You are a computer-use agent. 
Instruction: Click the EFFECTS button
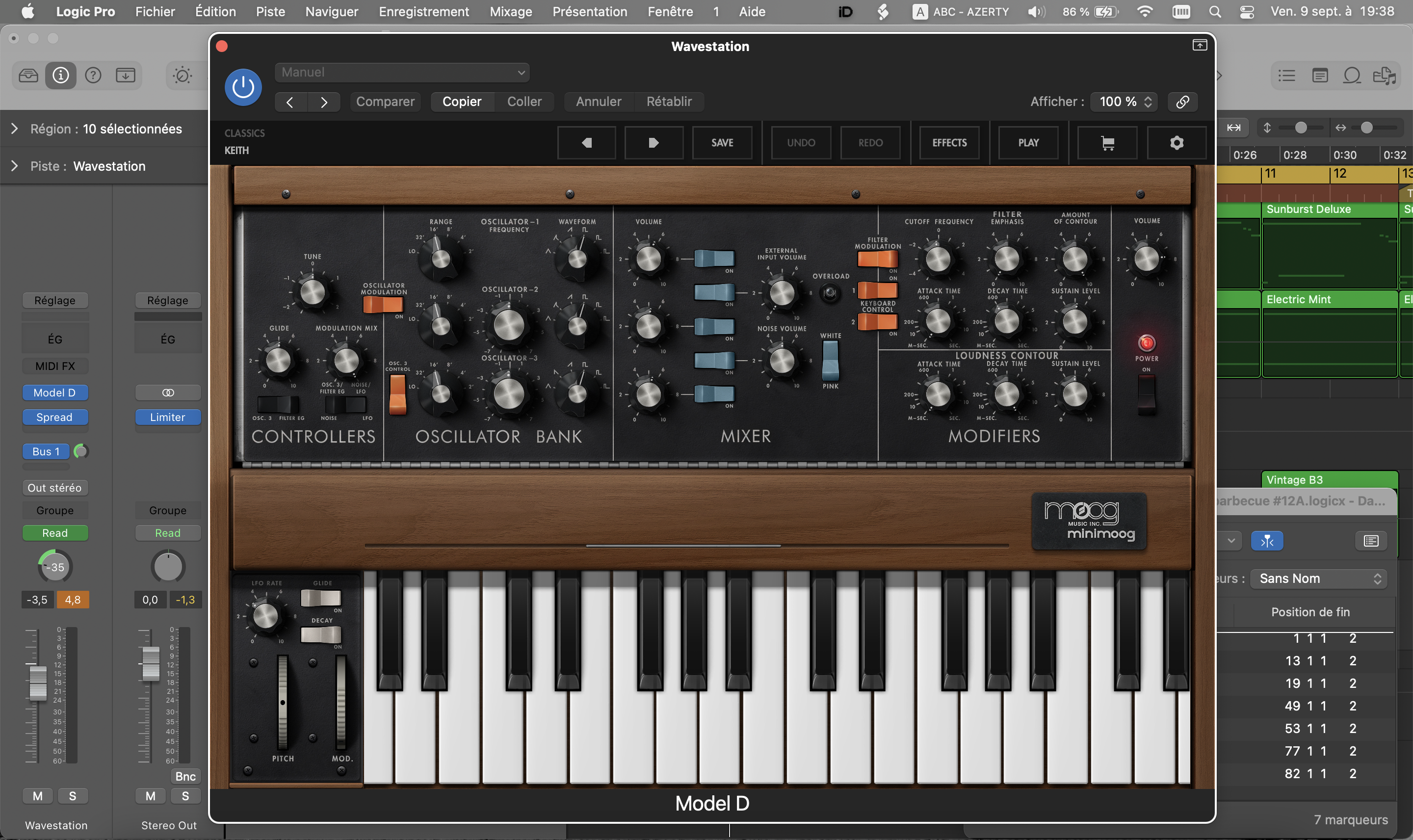949,143
